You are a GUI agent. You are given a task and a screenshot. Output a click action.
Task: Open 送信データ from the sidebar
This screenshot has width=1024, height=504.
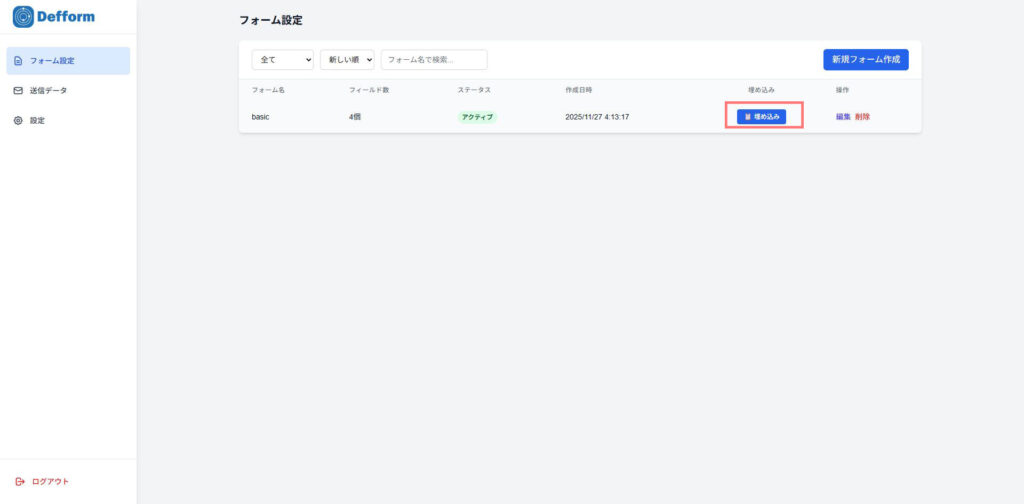tap(49, 91)
